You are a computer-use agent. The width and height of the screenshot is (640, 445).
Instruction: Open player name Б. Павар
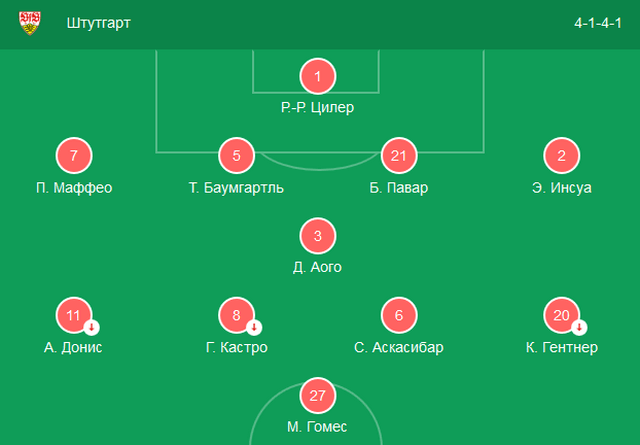coord(399,187)
